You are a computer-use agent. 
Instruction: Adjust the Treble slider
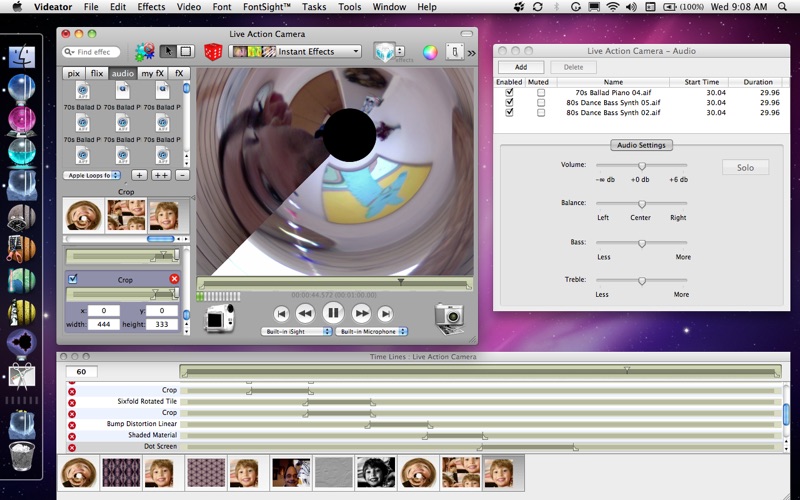[642, 281]
